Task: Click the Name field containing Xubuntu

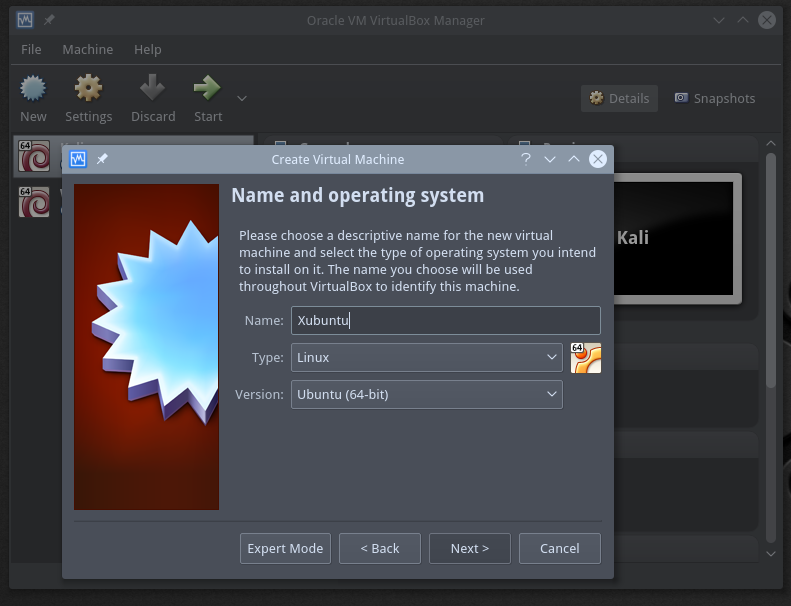Action: point(445,320)
